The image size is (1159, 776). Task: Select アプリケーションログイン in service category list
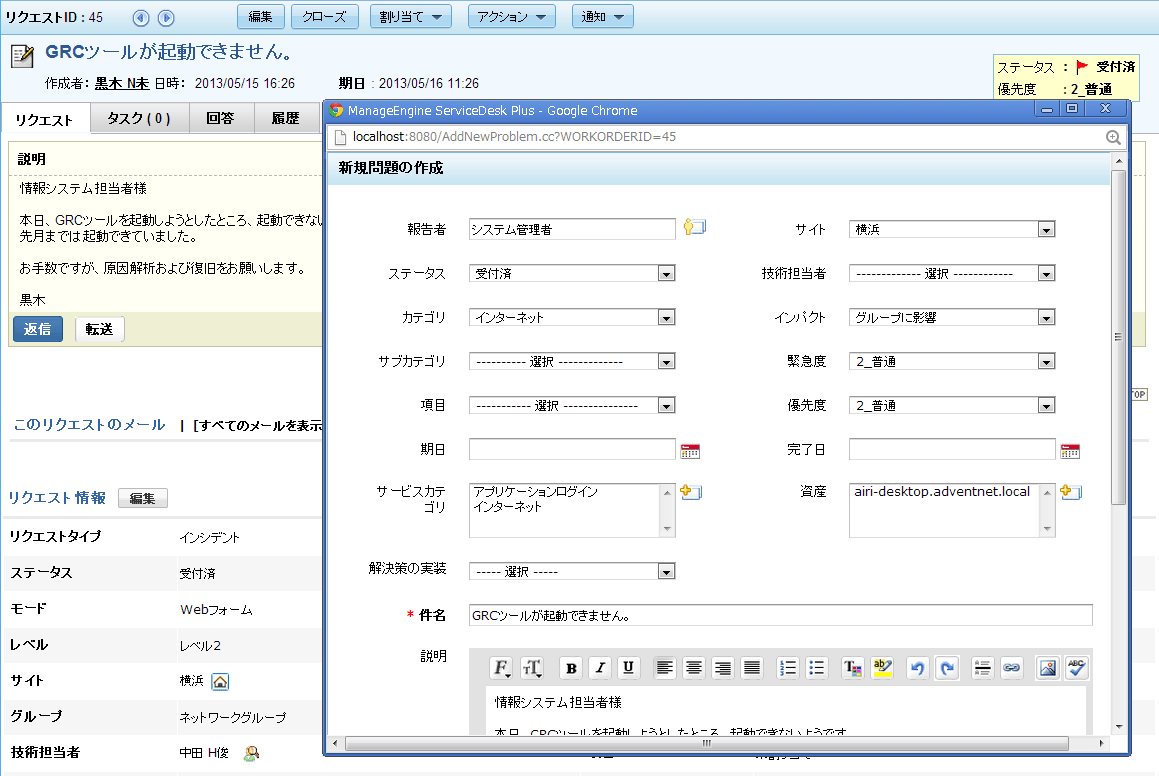pos(536,491)
